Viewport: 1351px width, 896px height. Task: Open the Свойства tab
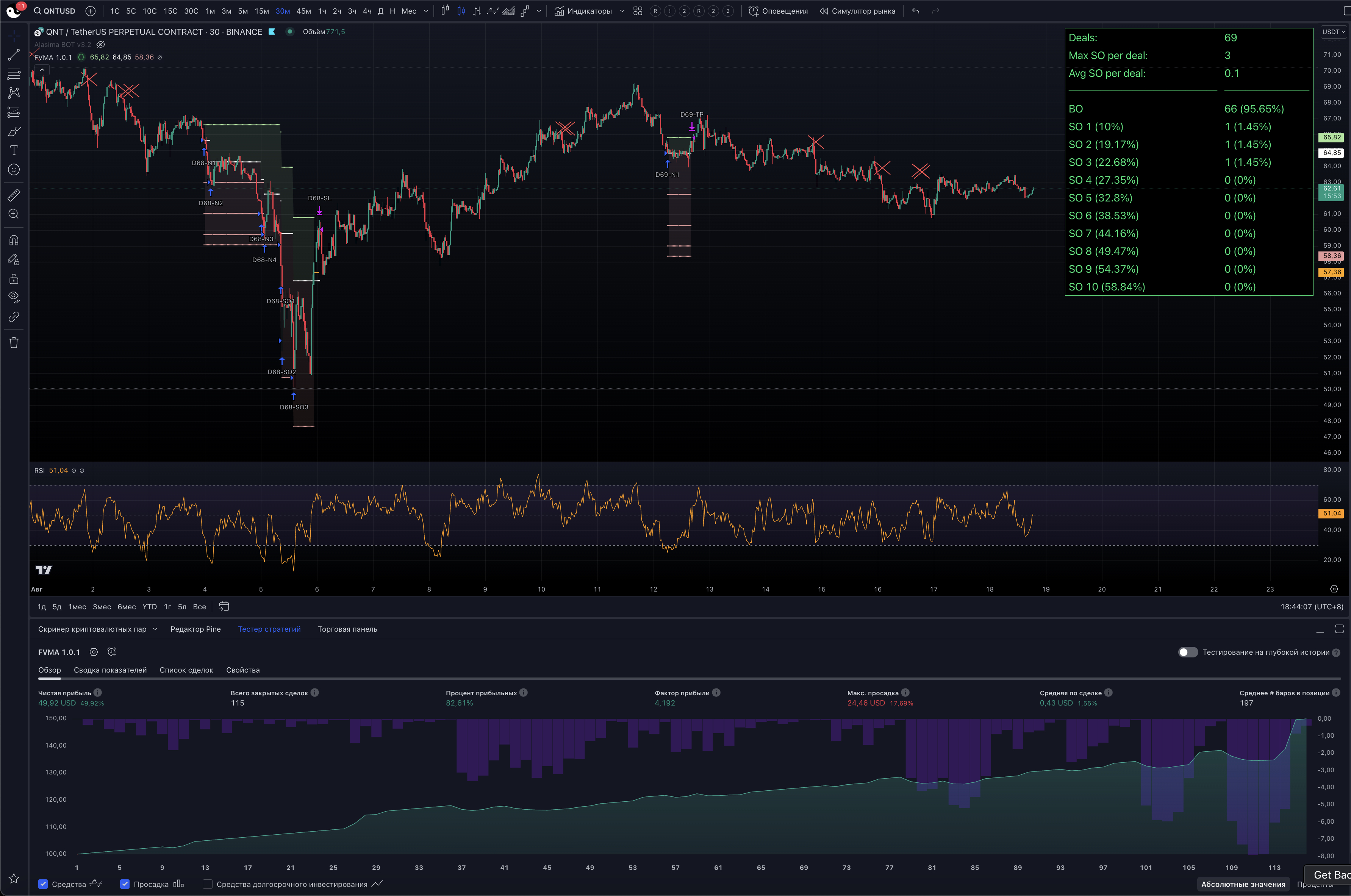coord(243,670)
